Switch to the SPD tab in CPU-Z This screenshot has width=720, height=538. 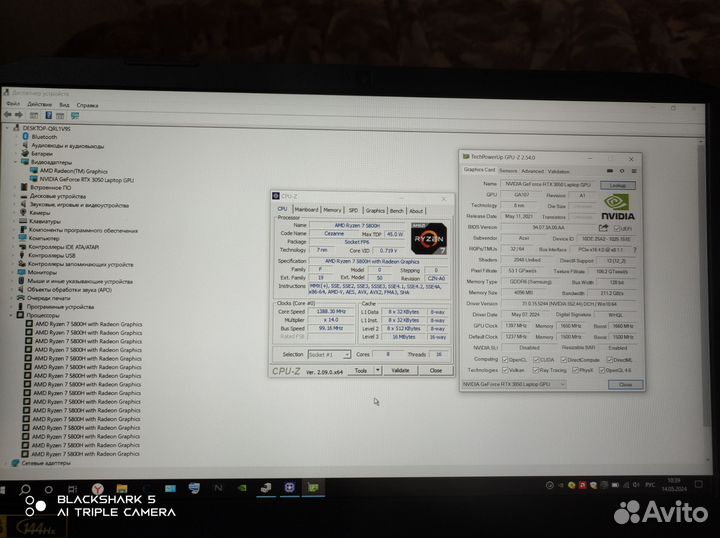click(353, 210)
